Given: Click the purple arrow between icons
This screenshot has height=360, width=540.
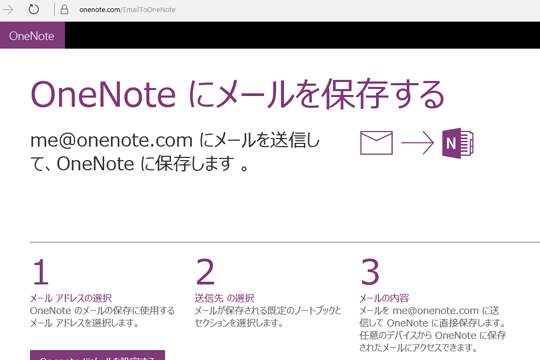Looking at the screenshot, I should pyautogui.click(x=417, y=143).
